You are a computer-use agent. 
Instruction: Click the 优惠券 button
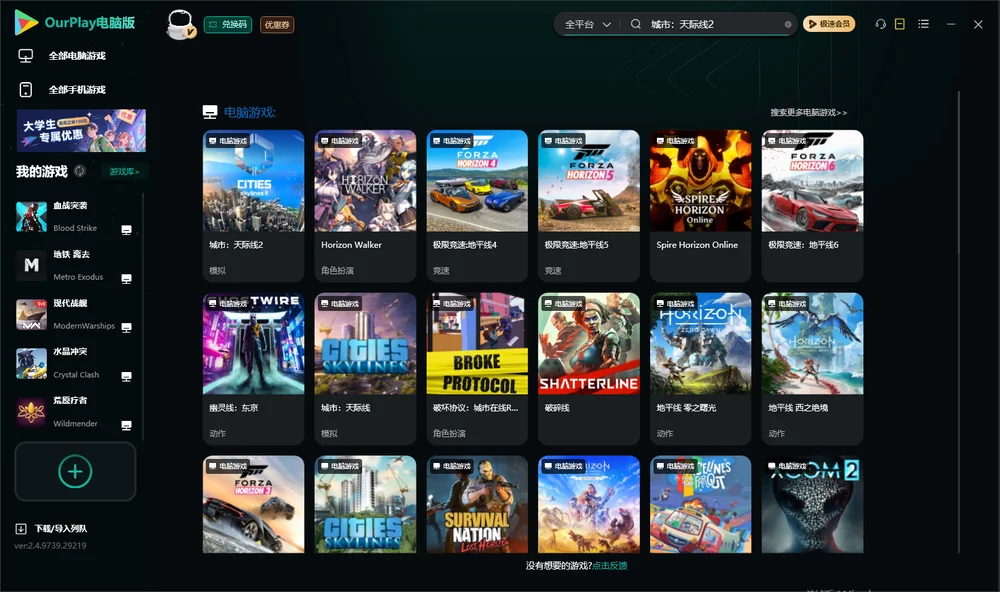pos(277,25)
